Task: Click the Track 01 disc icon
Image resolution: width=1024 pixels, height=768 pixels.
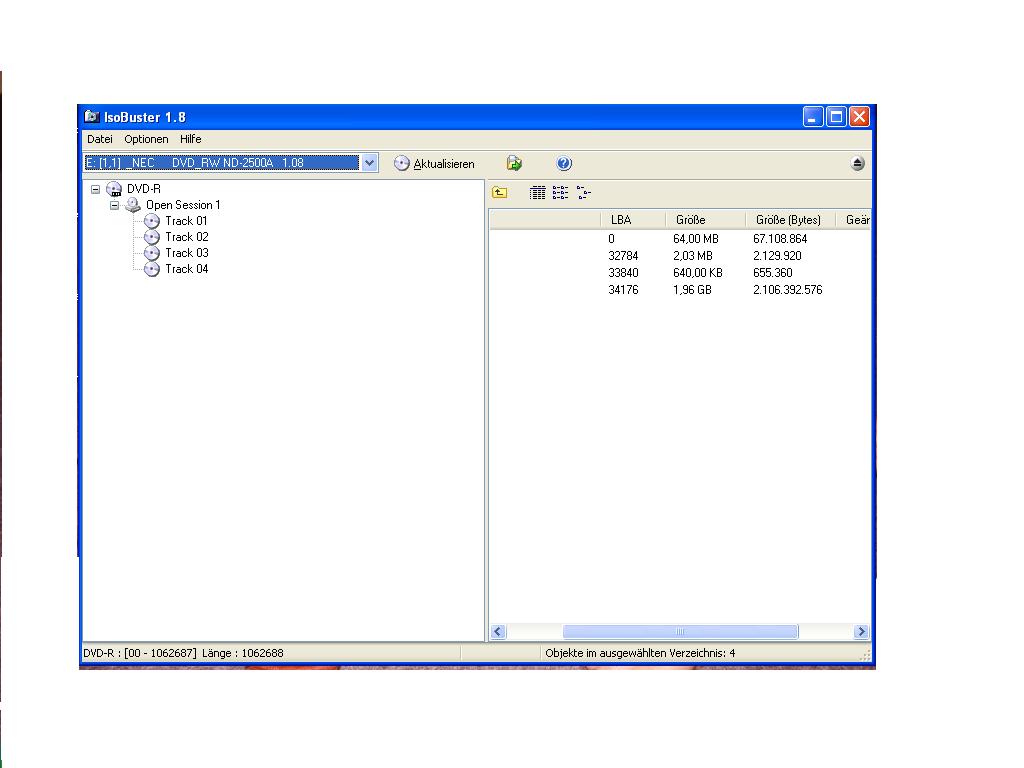Action: coord(152,221)
